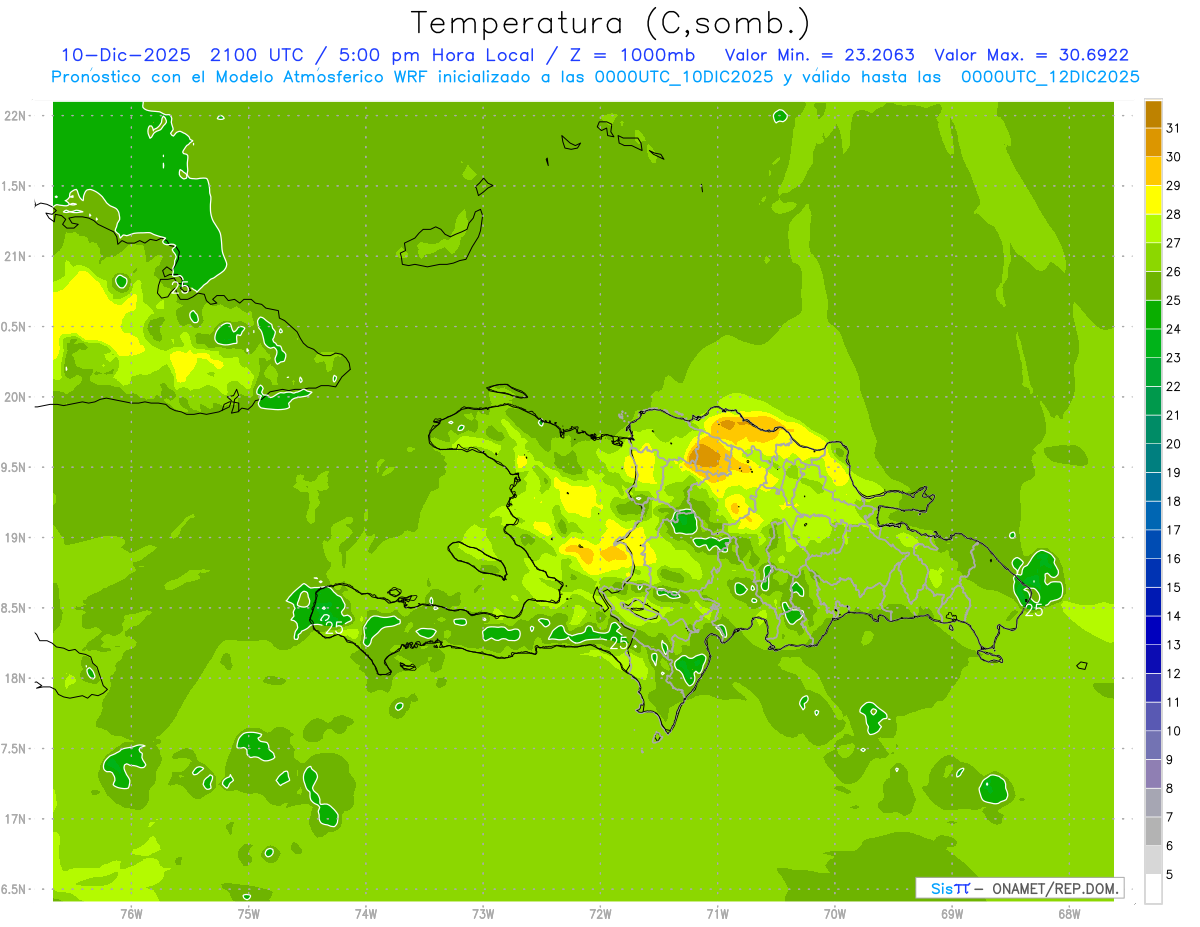This screenshot has height=927, width=1200.
Task: Pick legend swatch between 26 and 27
Action: [1153, 258]
